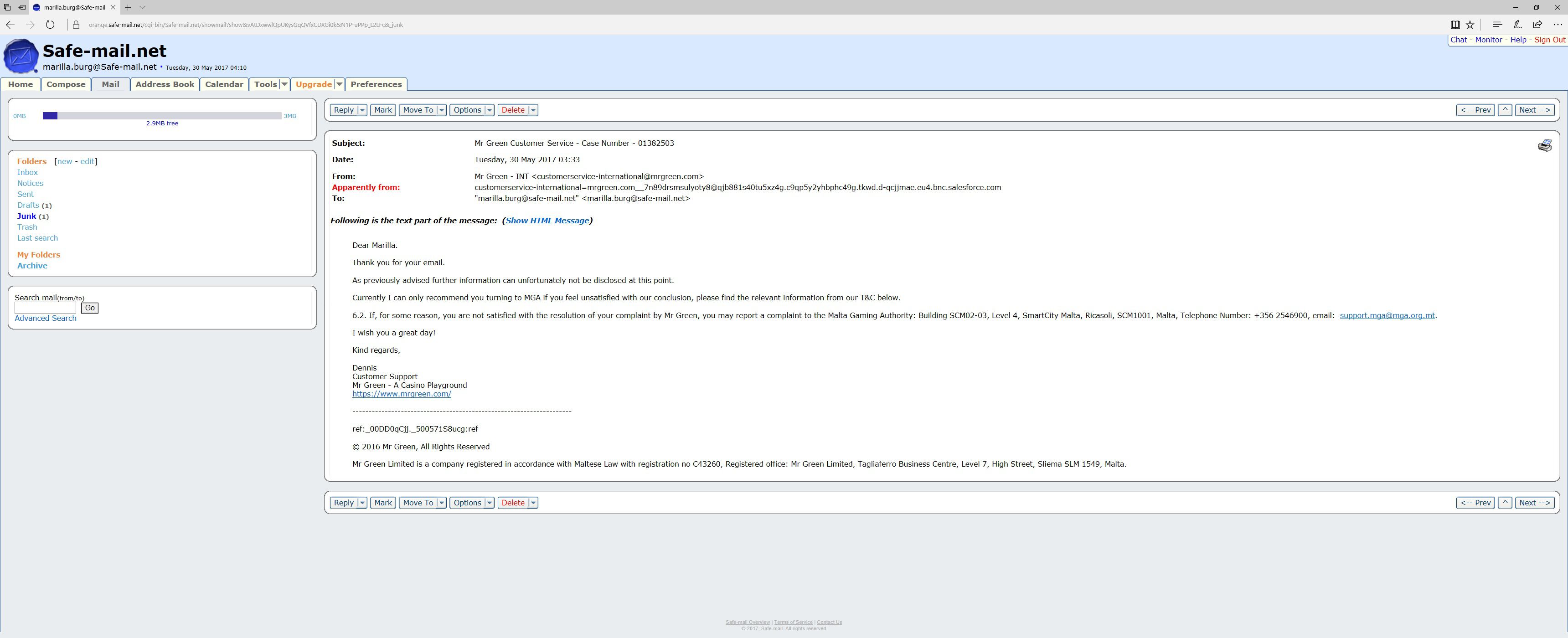Add page to favorites with star icon
The width and height of the screenshot is (1568, 638).
(x=1470, y=25)
